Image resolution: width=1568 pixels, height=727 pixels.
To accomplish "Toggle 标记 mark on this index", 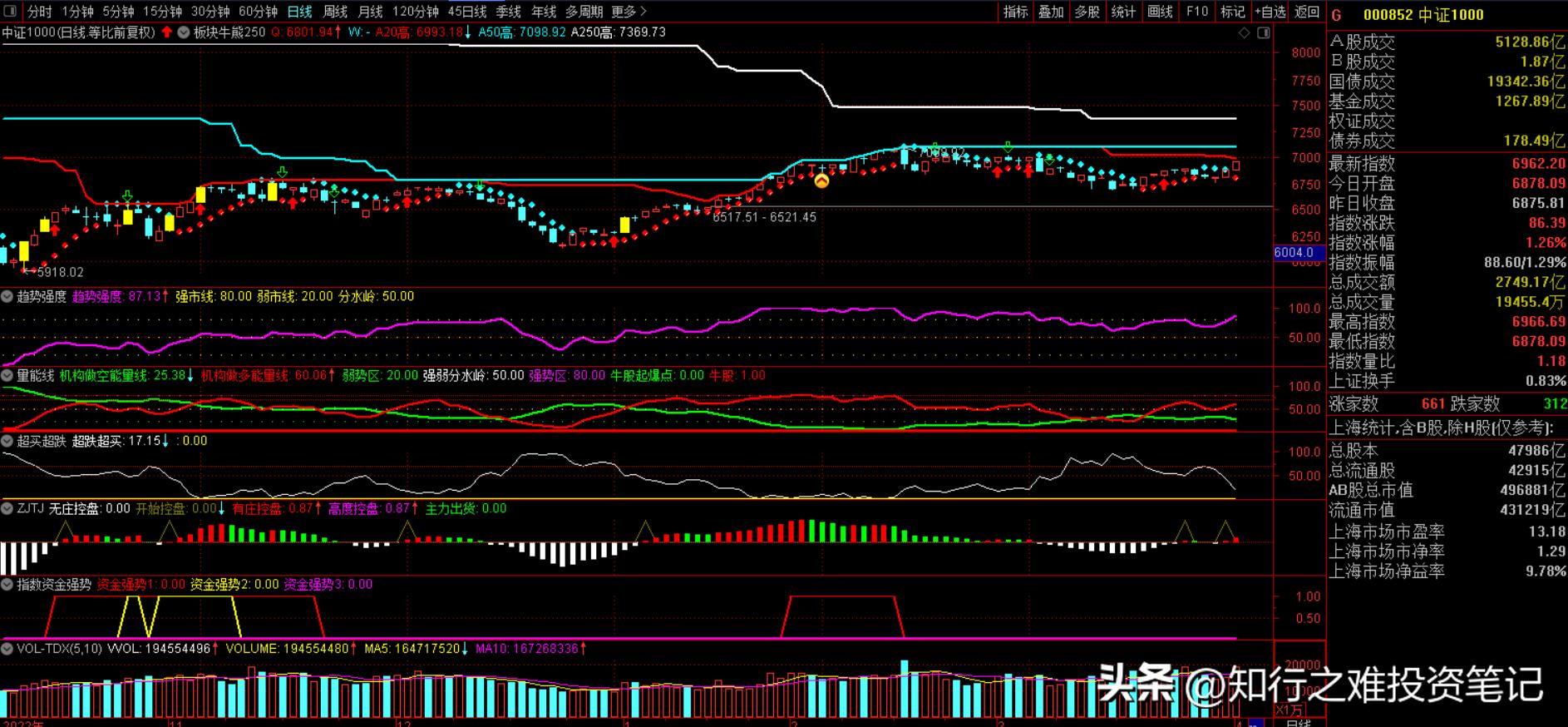I will tap(1232, 12).
